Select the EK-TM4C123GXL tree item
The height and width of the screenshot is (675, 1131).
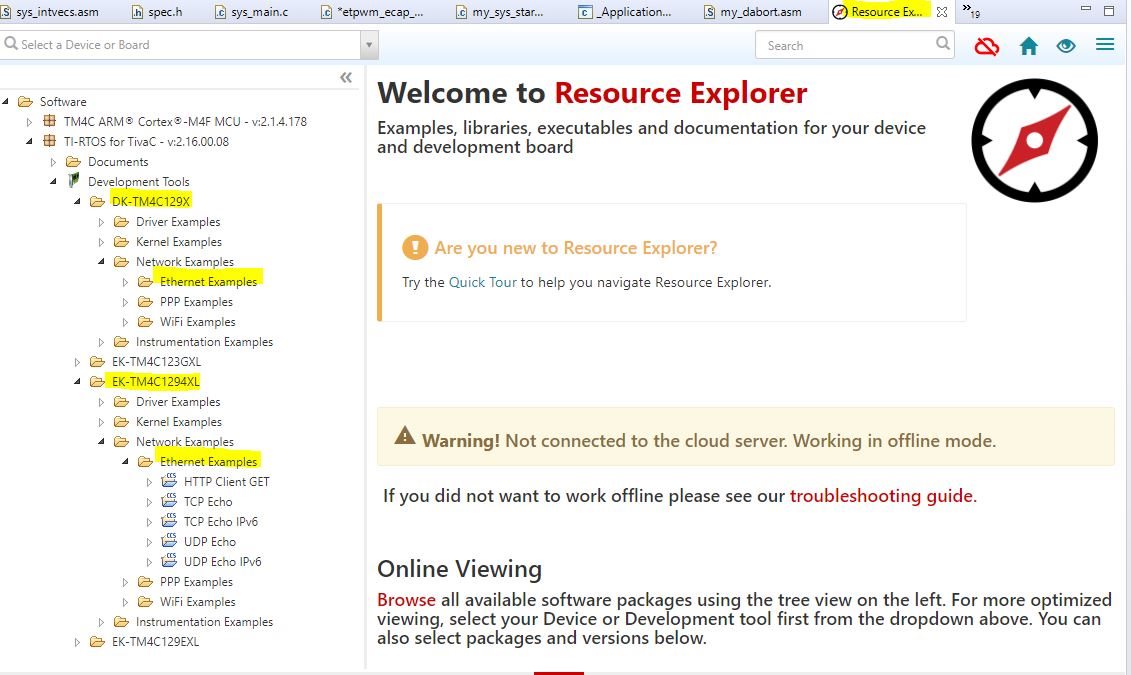156,362
